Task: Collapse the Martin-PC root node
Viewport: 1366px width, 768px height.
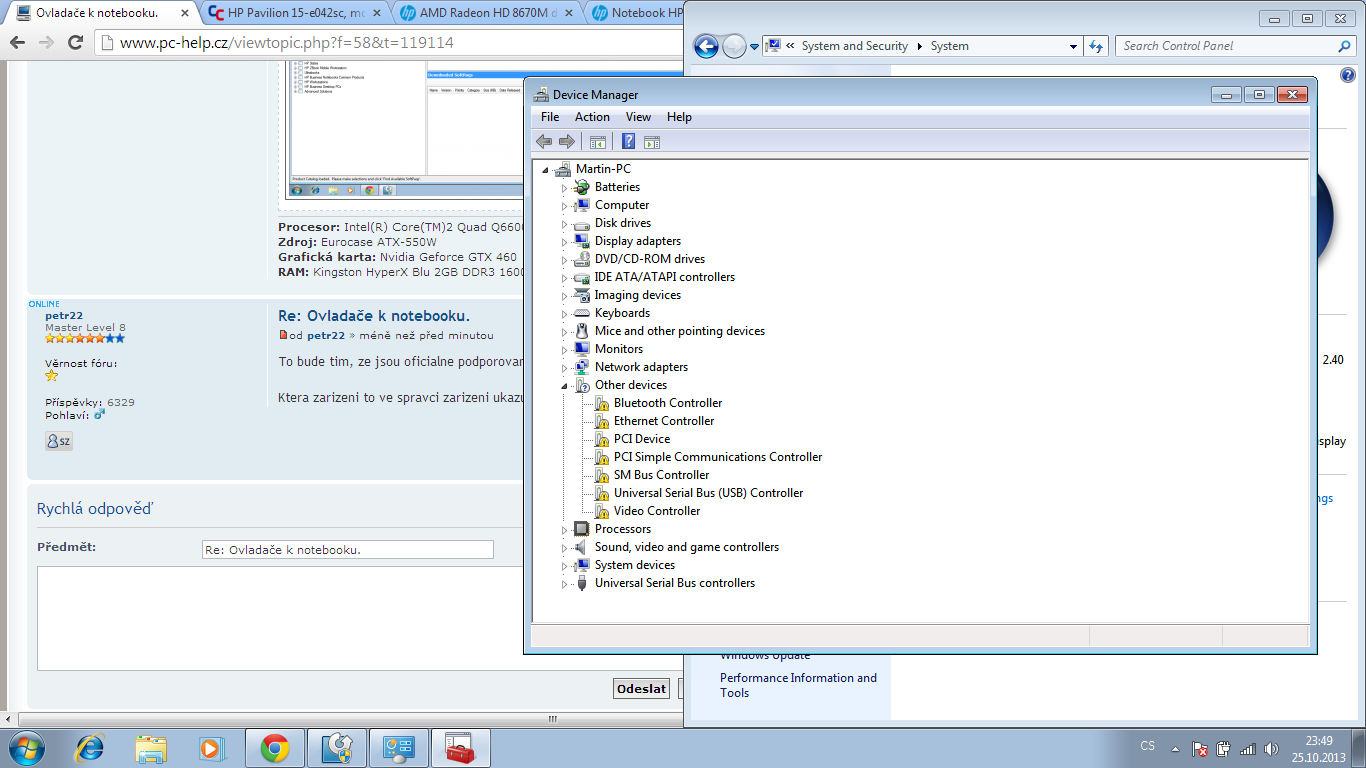Action: pos(545,170)
